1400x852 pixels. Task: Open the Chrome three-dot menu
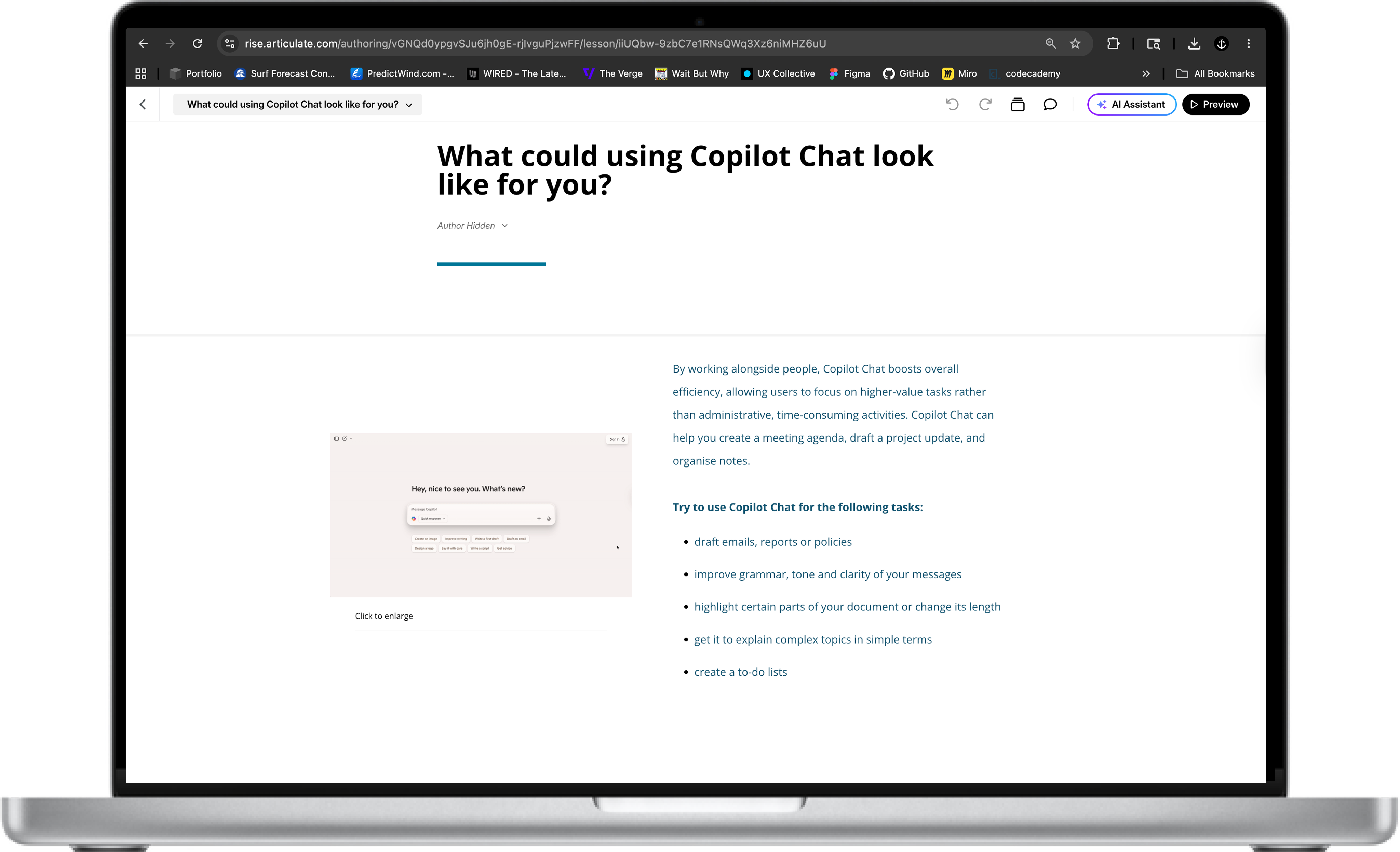coord(1248,44)
